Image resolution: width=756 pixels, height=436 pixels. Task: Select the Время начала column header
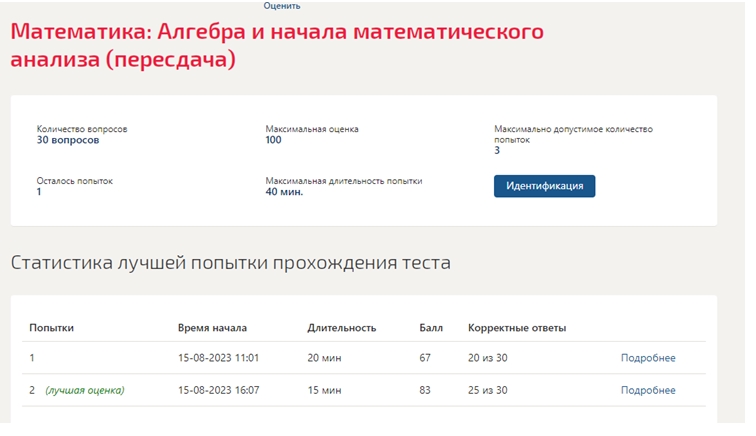coord(212,328)
